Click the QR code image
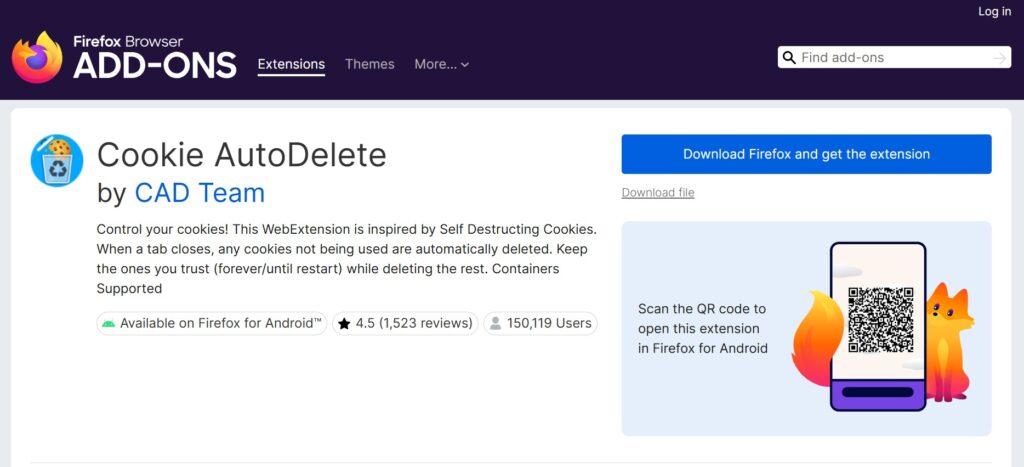 pos(880,320)
